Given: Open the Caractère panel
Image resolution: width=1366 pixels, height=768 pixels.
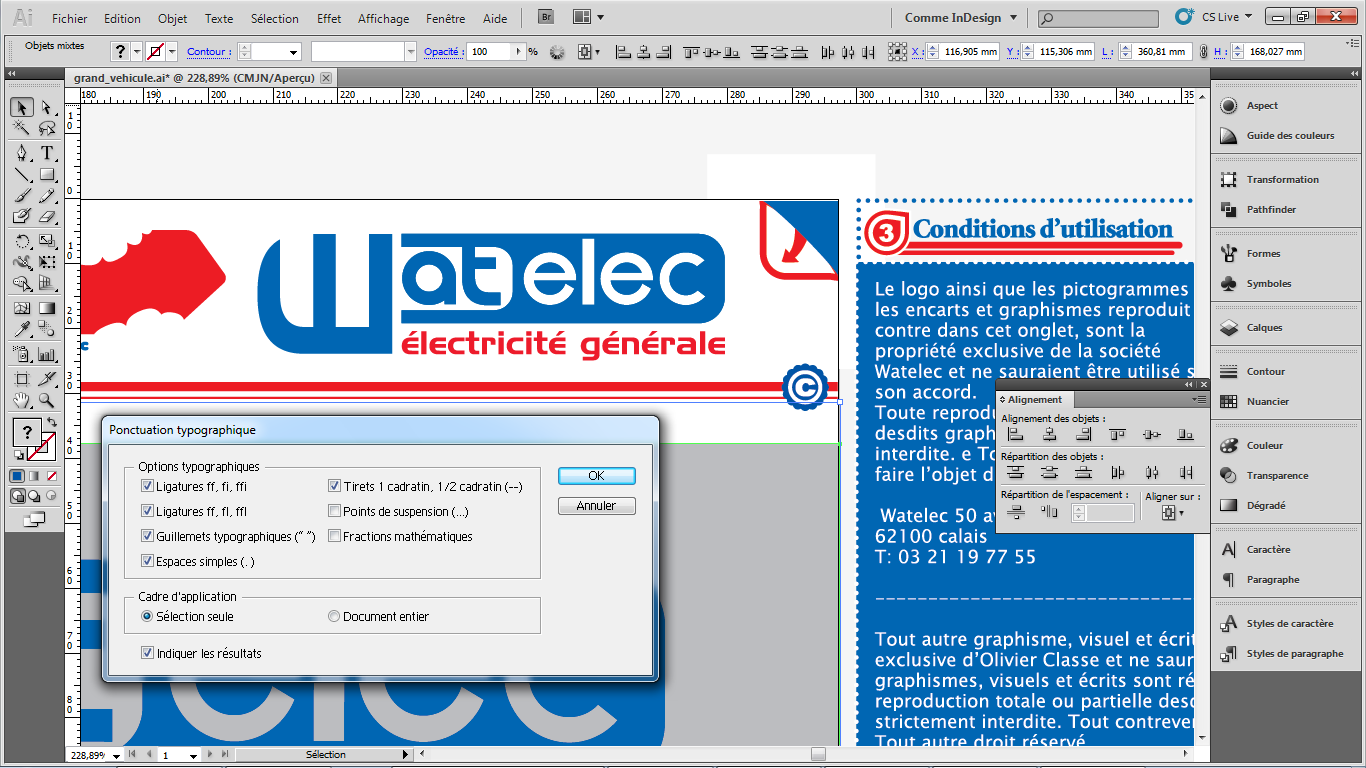Looking at the screenshot, I should pyautogui.click(x=1268, y=550).
